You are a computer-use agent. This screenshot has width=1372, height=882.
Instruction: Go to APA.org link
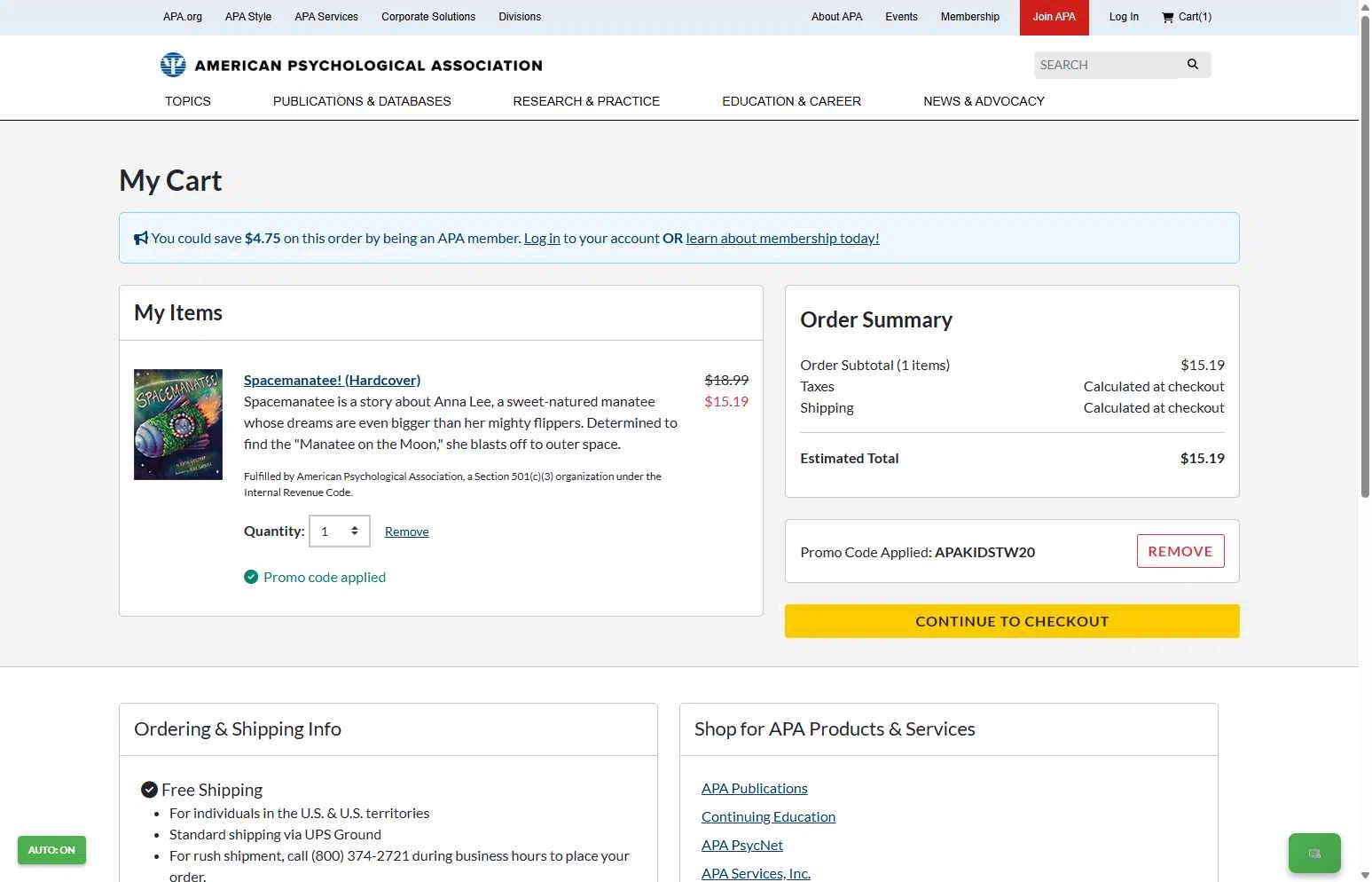183,17
